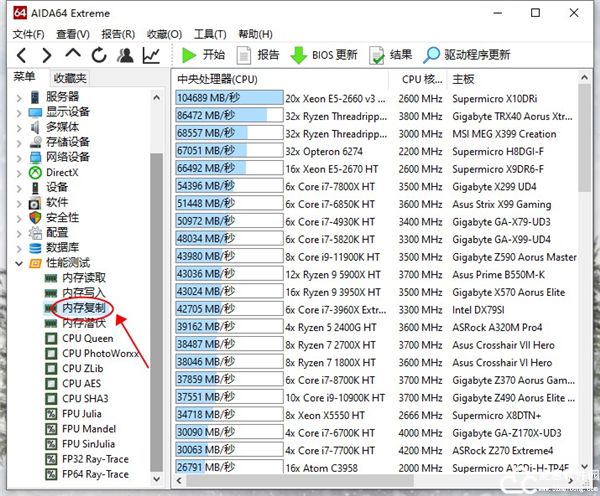
Task: Select 内存潜伏 memory latency test
Action: [x=84, y=323]
